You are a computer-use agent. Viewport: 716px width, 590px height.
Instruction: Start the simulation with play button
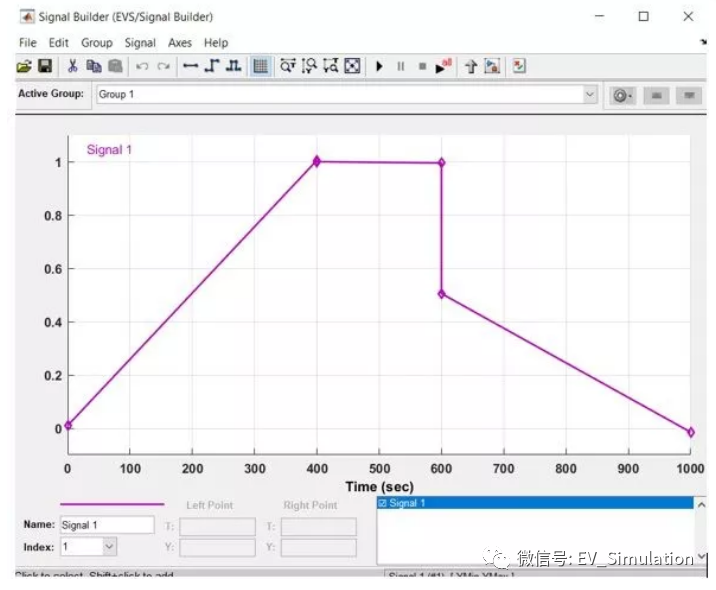(379, 67)
